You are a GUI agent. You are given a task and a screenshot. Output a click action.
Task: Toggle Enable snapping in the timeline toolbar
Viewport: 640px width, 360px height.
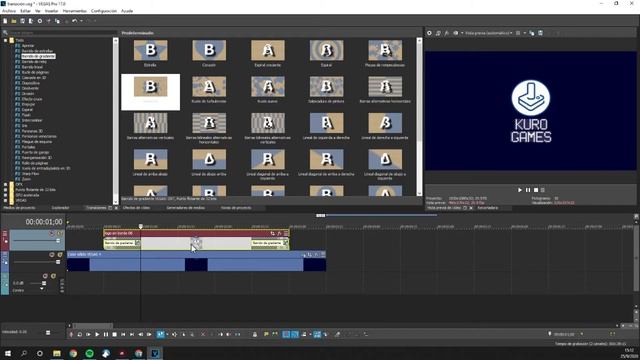(286, 334)
